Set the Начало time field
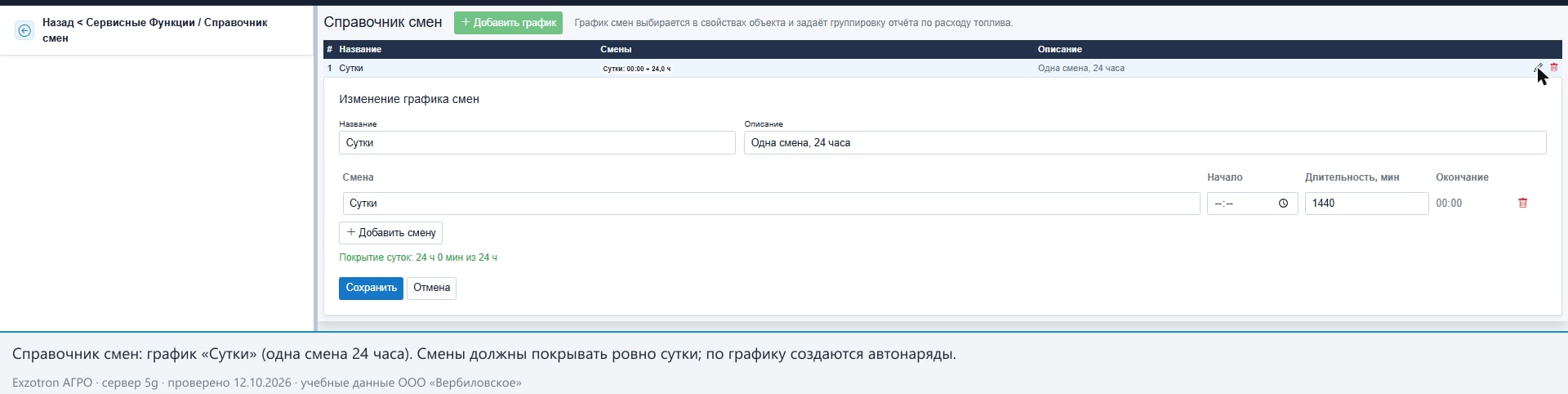This screenshot has width=1568, height=394. pyautogui.click(x=1252, y=204)
